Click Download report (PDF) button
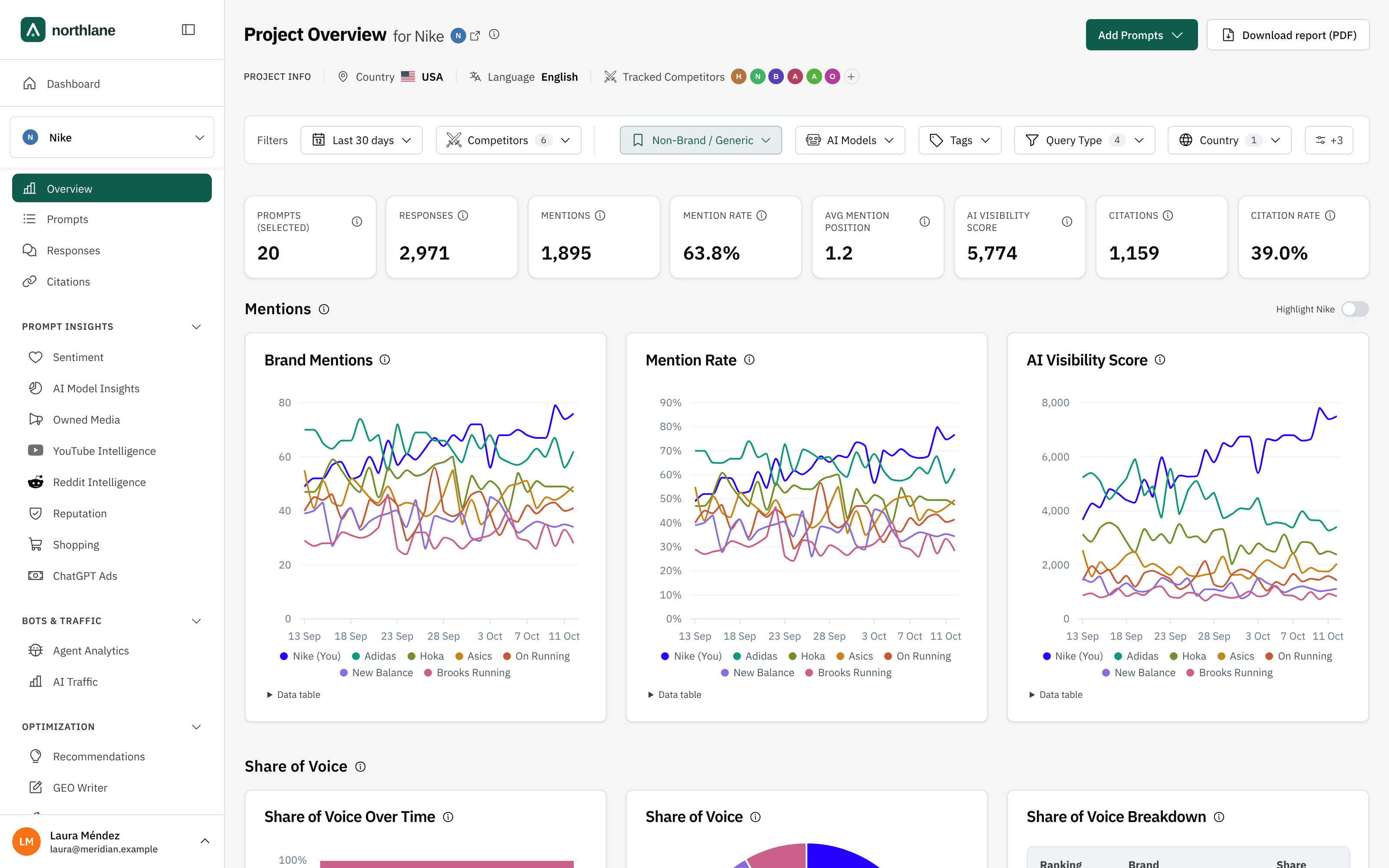The height and width of the screenshot is (868, 1389). (x=1288, y=35)
